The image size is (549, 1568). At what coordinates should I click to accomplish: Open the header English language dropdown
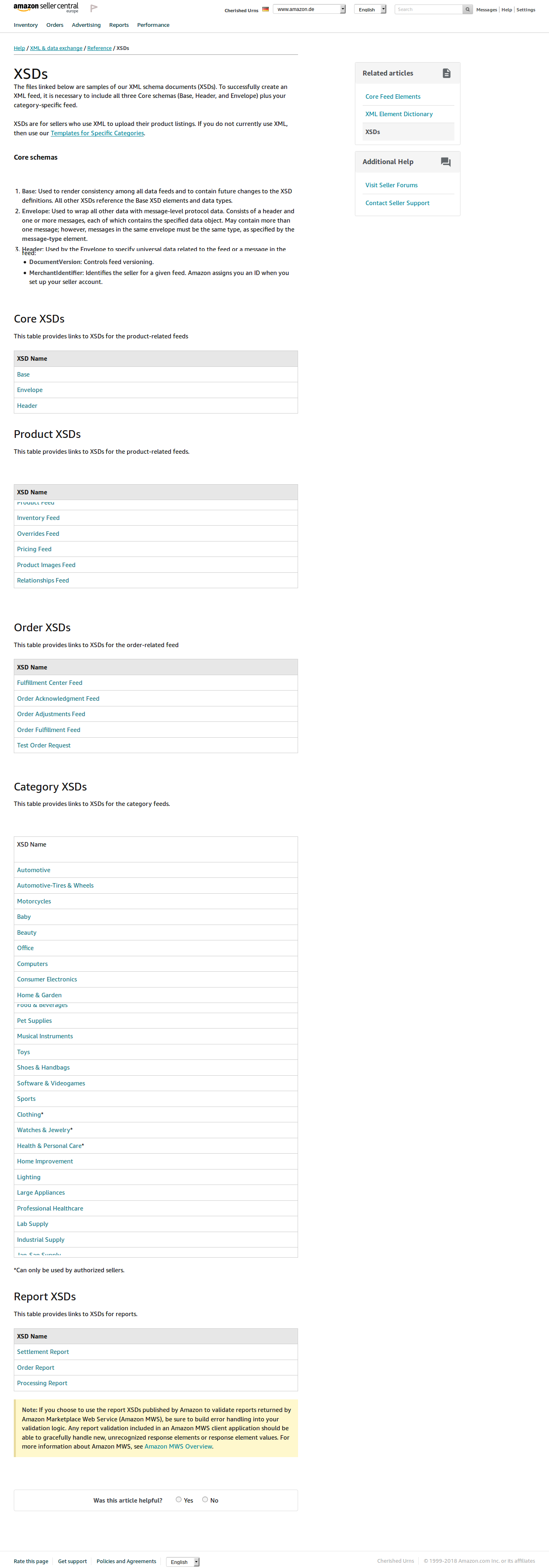click(370, 9)
